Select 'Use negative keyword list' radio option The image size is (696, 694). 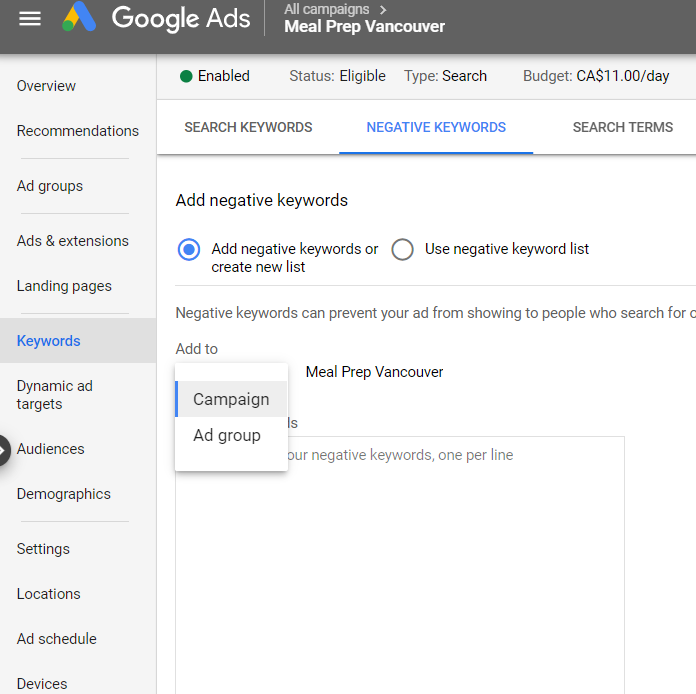click(x=403, y=250)
